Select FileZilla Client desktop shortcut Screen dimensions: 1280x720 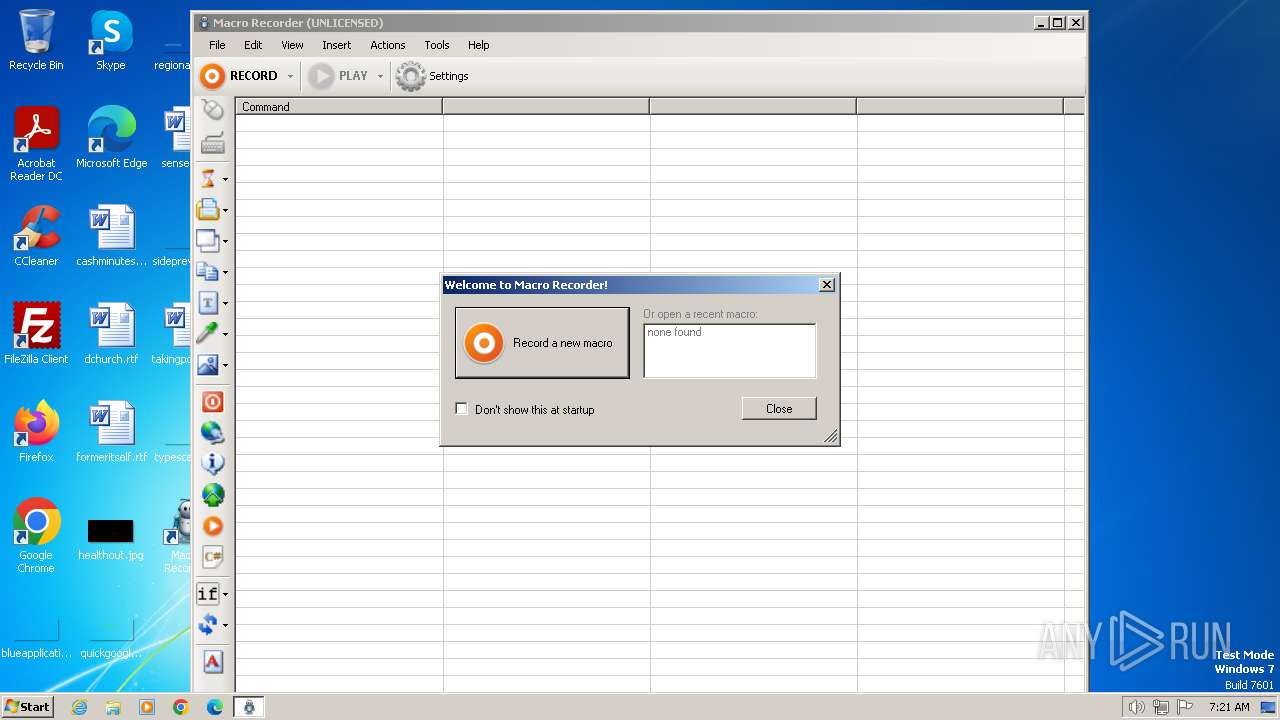point(36,334)
